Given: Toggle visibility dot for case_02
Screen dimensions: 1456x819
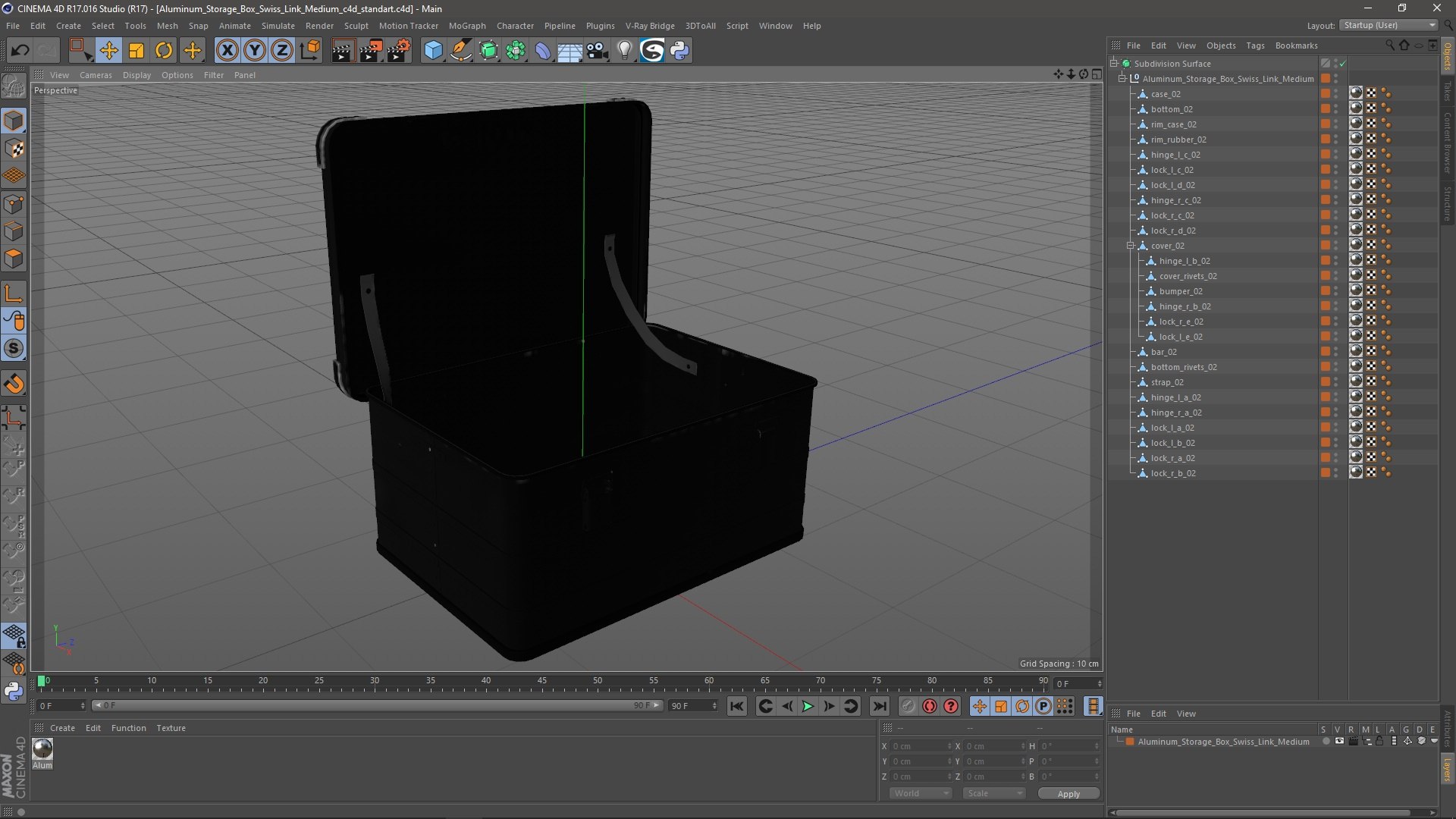Looking at the screenshot, I should coord(1336,92).
